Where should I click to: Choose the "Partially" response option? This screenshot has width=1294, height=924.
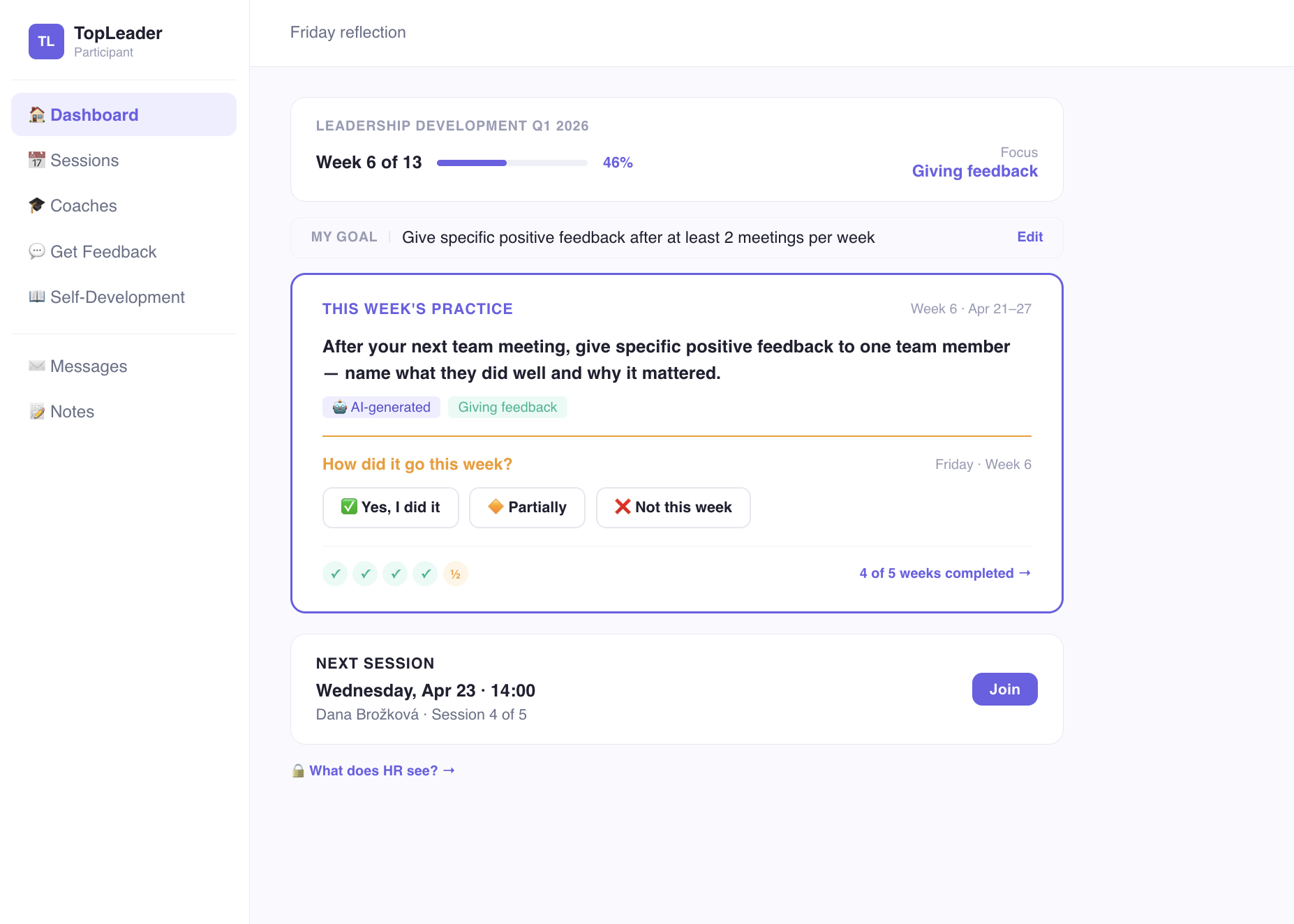pos(527,507)
